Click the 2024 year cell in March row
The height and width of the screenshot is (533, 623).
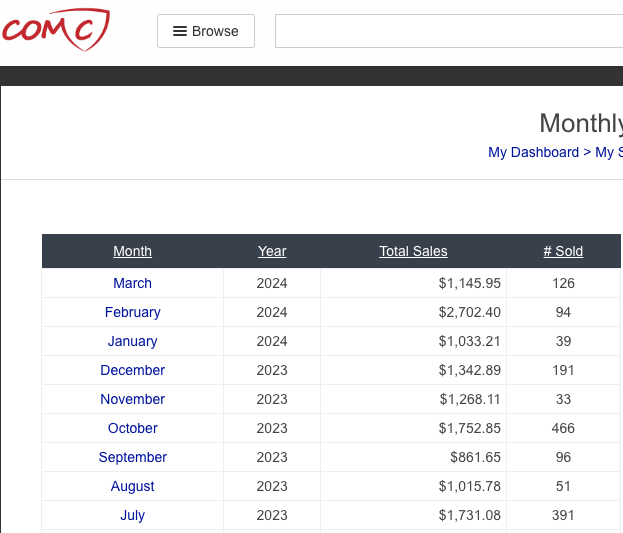point(272,283)
